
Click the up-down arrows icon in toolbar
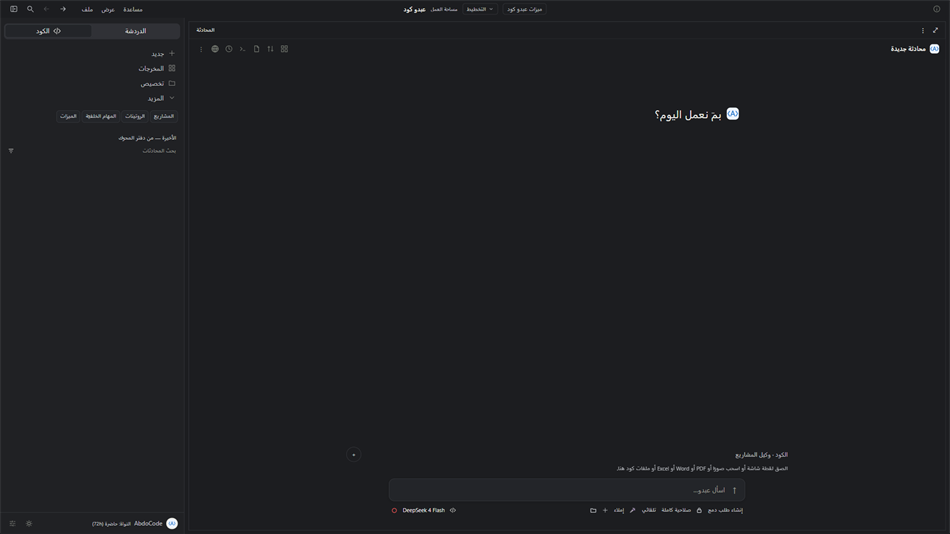270,49
